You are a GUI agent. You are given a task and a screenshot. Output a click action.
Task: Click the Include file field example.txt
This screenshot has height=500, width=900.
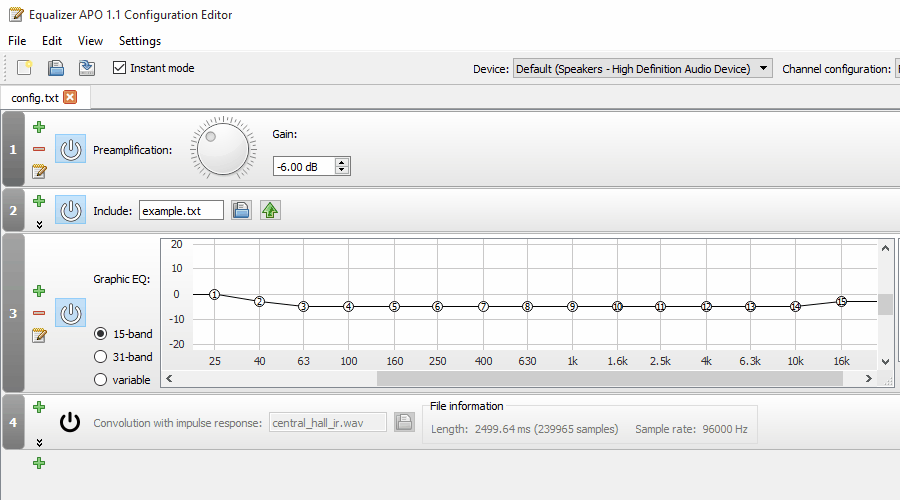coord(181,211)
